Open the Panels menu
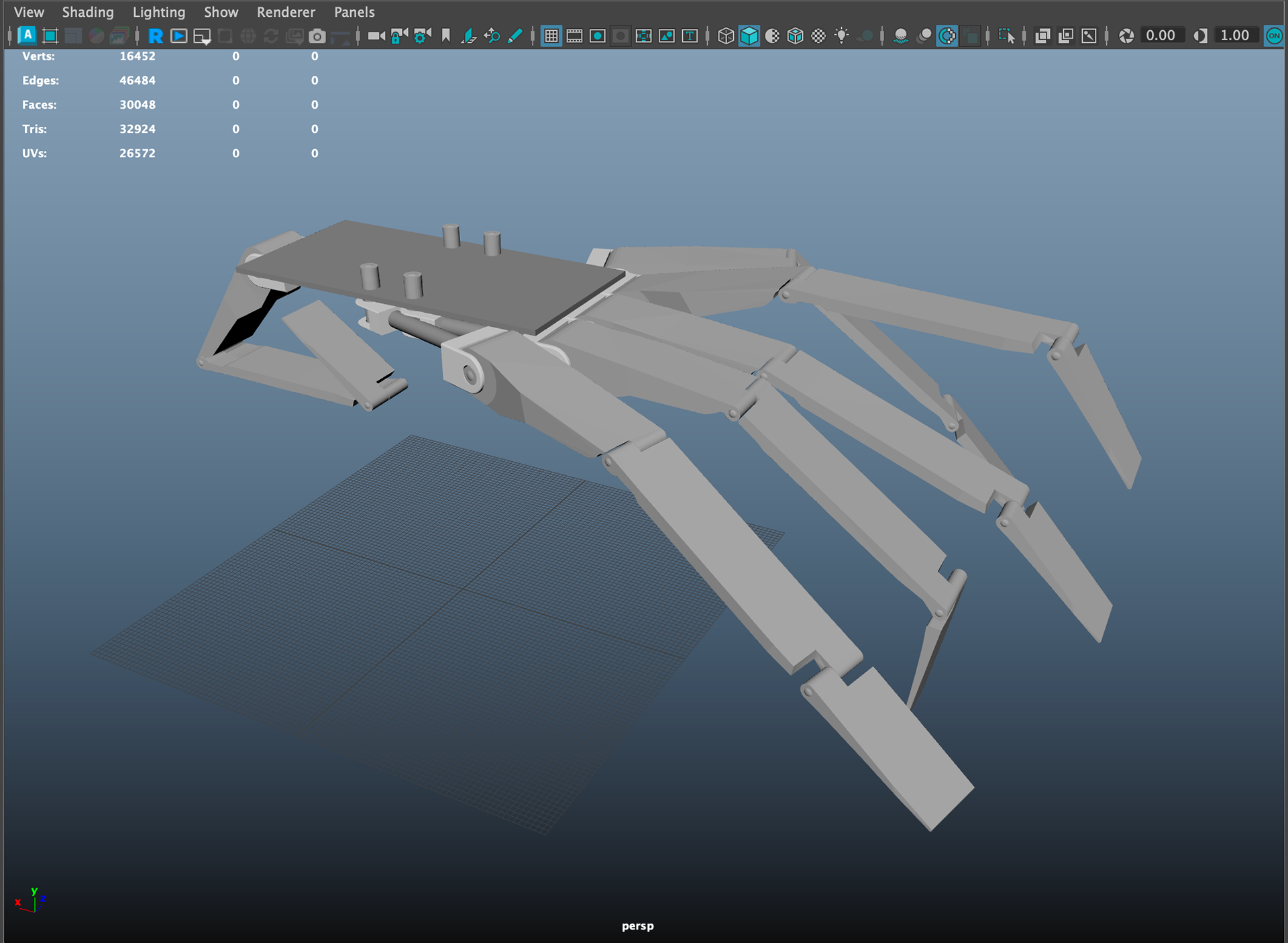The width and height of the screenshot is (1288, 943). pyautogui.click(x=354, y=12)
